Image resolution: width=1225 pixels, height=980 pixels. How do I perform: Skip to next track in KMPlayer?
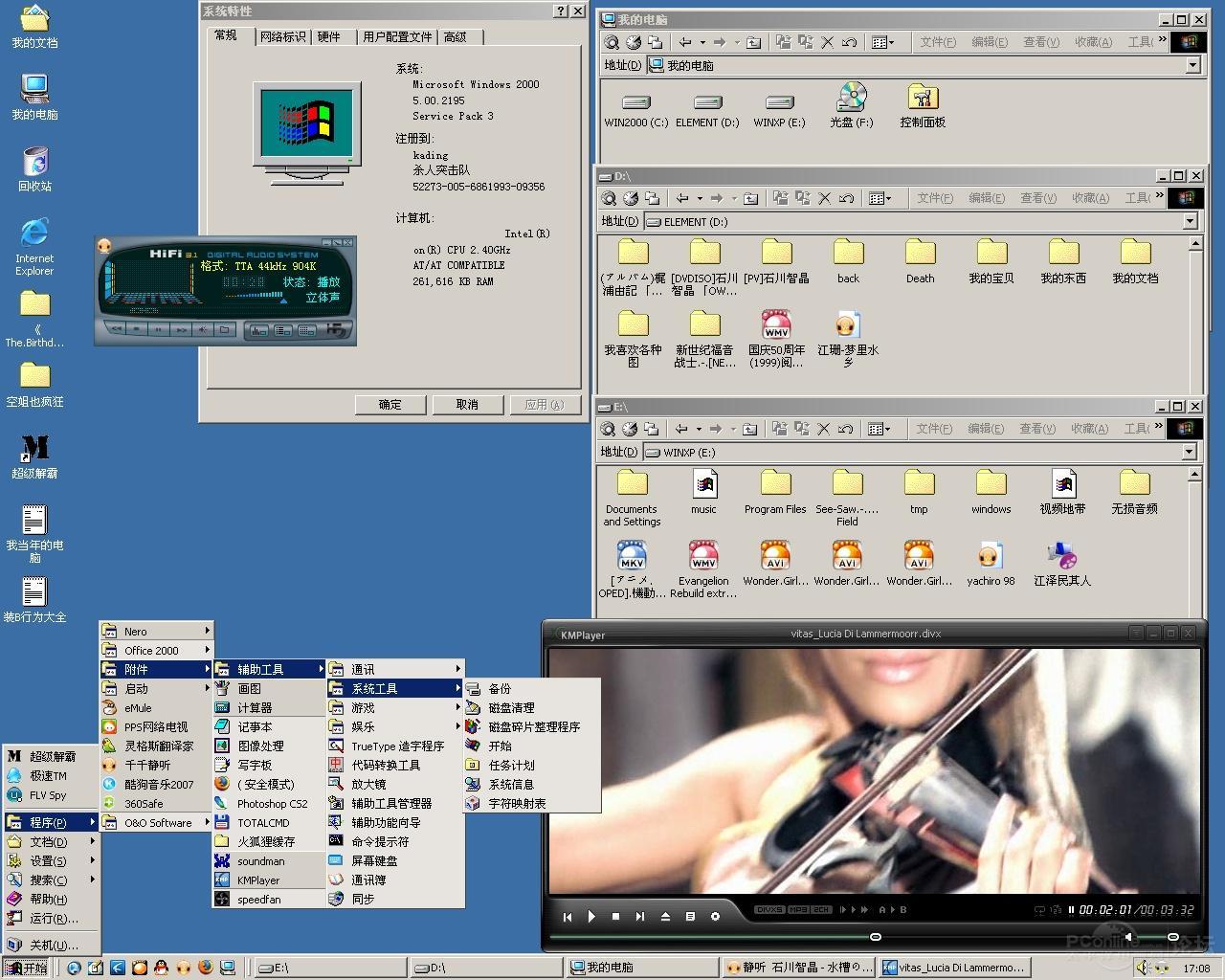[640, 917]
